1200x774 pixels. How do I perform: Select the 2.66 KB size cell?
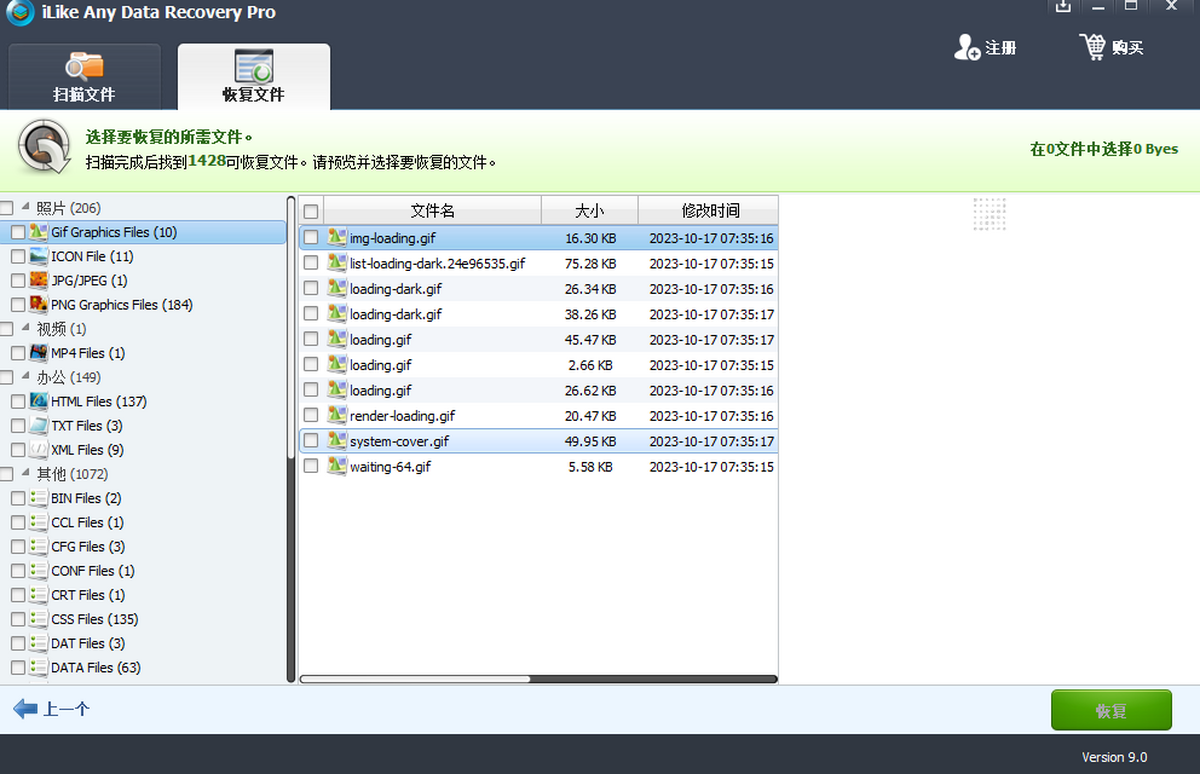click(590, 365)
